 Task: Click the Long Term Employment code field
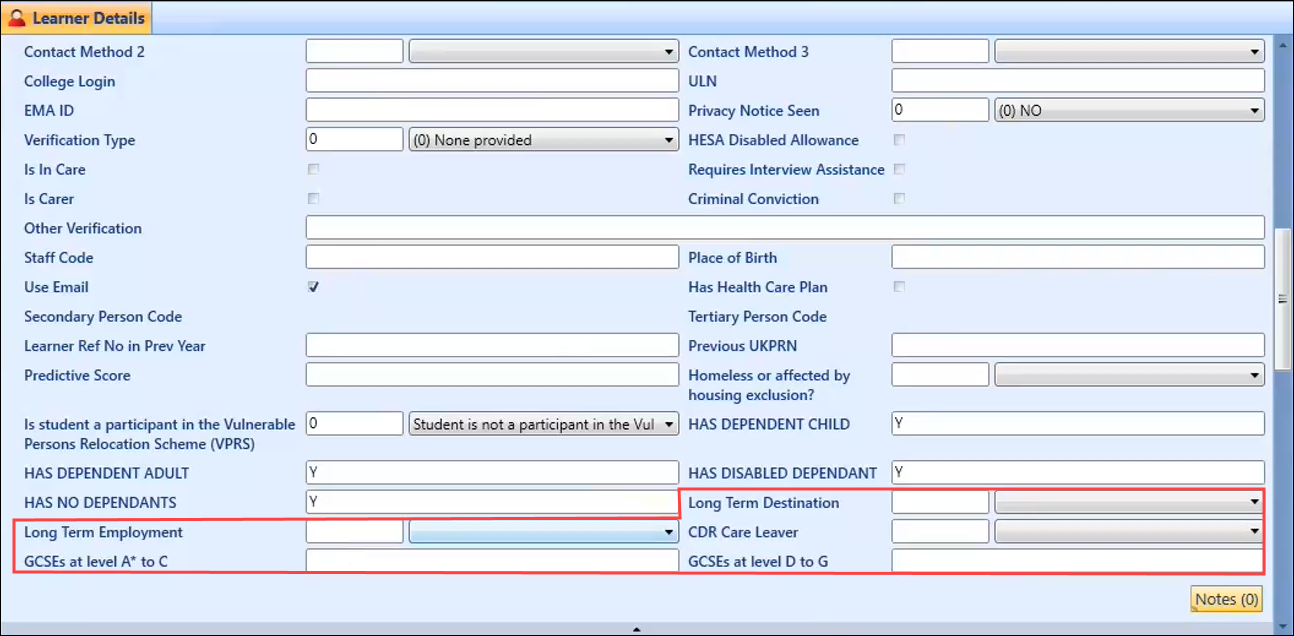(355, 532)
